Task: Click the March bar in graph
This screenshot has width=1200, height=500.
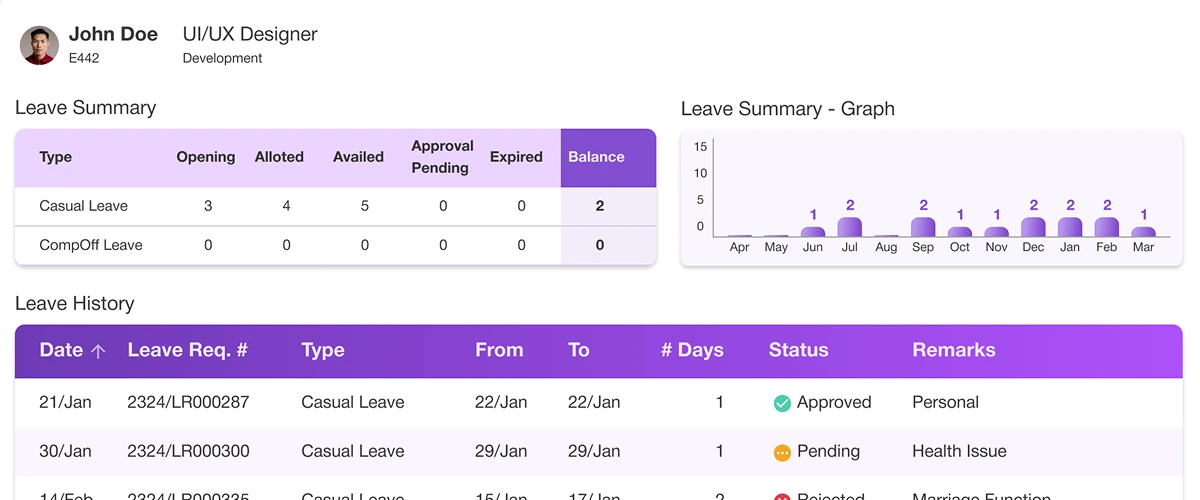Action: [x=1144, y=232]
